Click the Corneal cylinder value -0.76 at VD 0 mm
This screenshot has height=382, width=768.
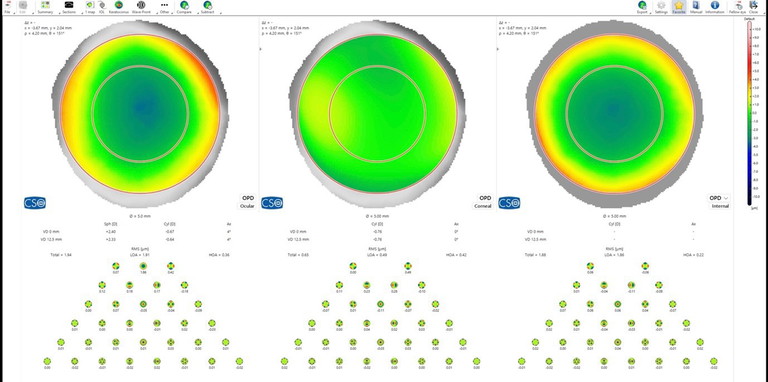pyautogui.click(x=377, y=231)
